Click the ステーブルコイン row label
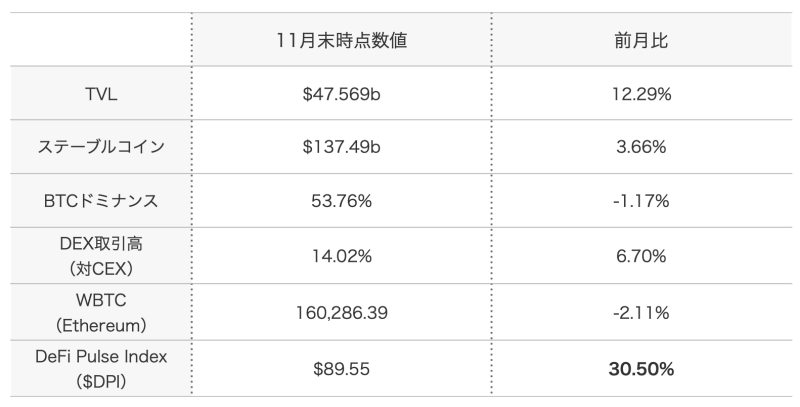The height and width of the screenshot is (407, 800). [x=101, y=147]
